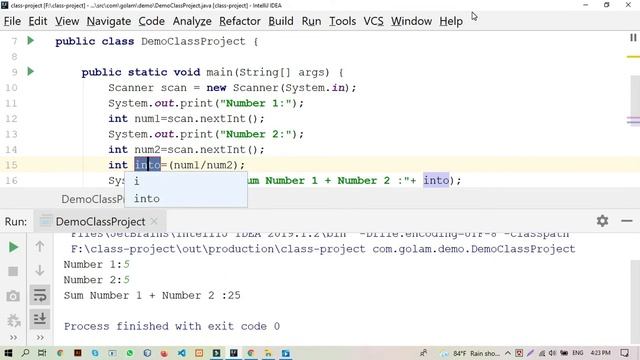
Task: Click the "Number 2:" string literal on line 13
Action: [x=257, y=134]
